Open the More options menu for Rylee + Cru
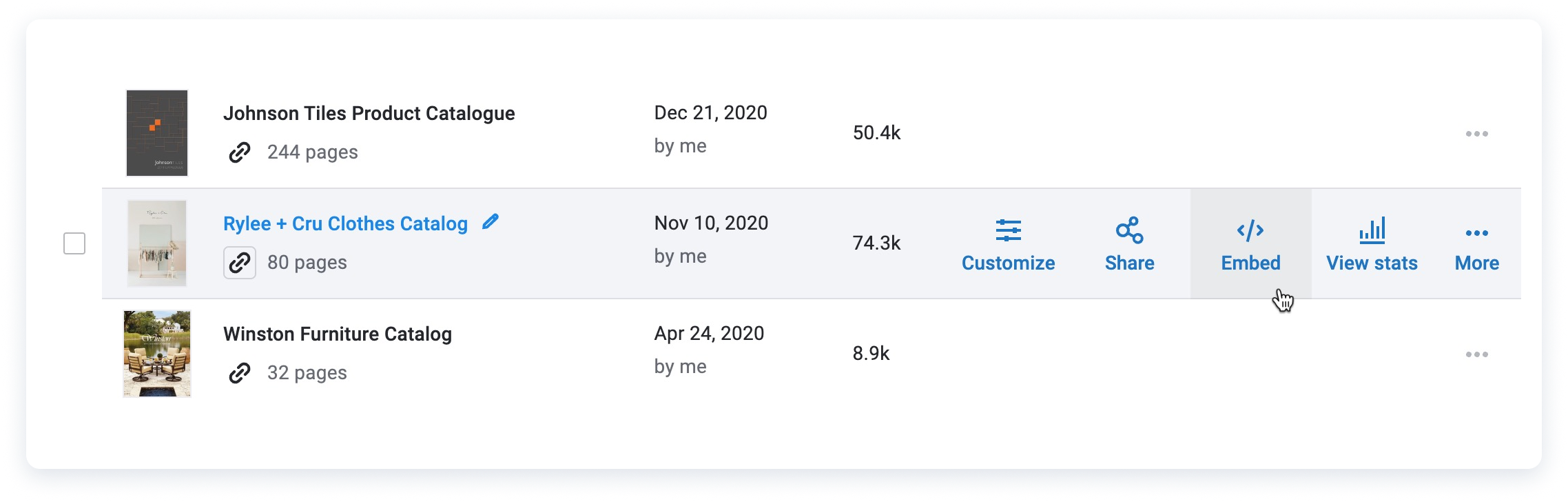The image size is (1568, 502). point(1476,232)
